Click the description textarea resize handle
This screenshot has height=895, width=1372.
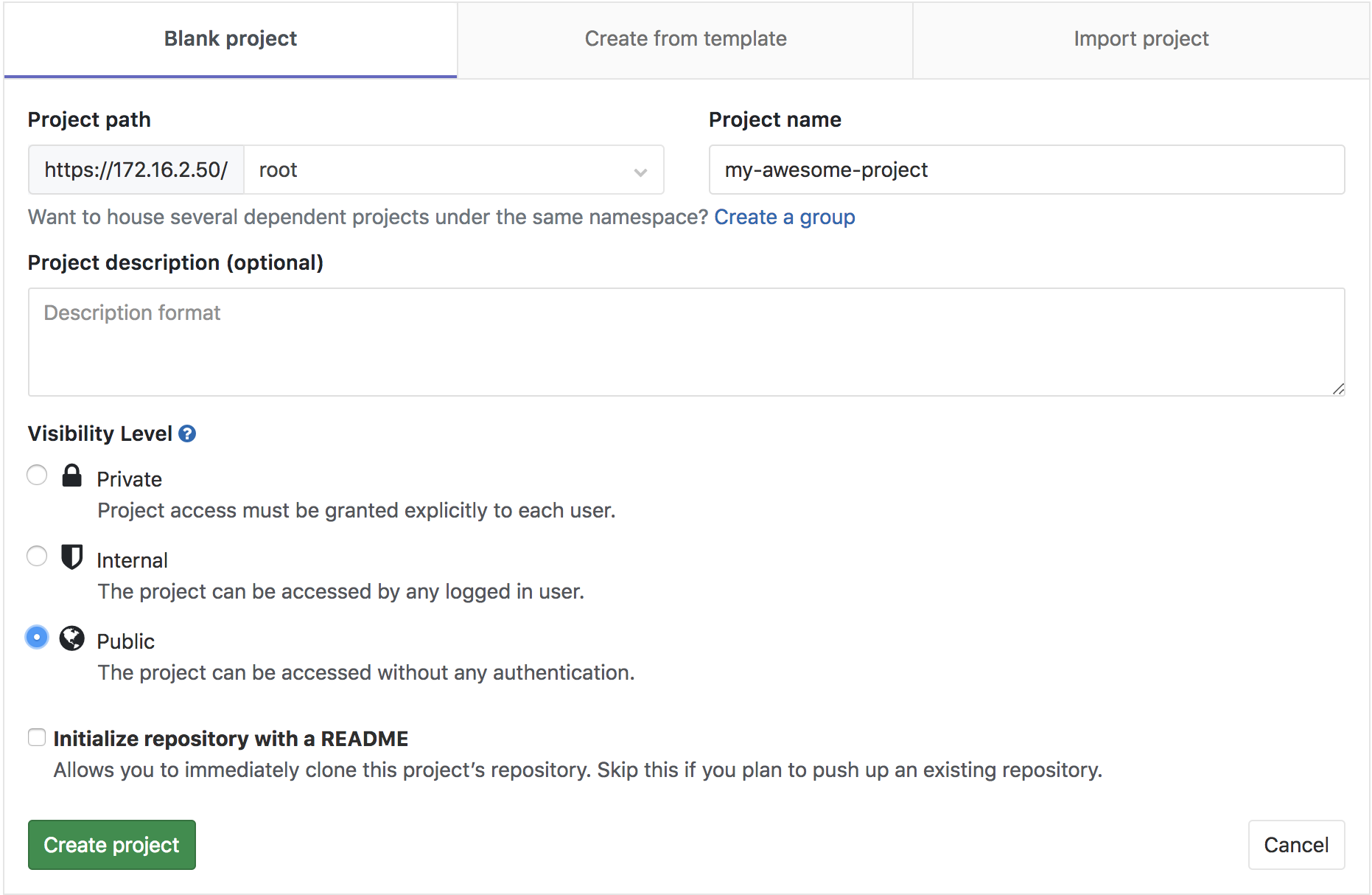(1338, 389)
